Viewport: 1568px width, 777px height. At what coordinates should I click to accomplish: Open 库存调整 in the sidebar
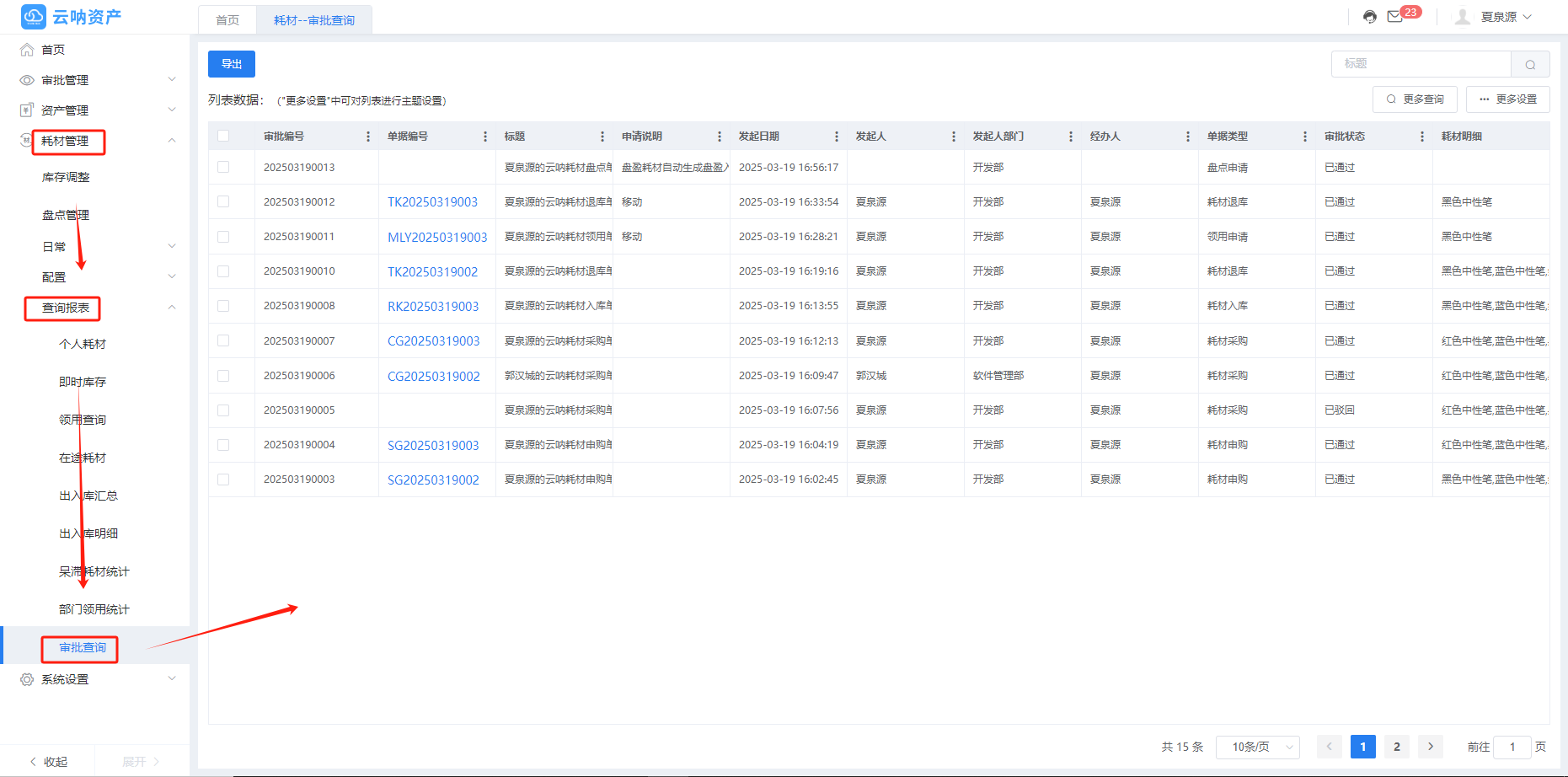point(66,177)
